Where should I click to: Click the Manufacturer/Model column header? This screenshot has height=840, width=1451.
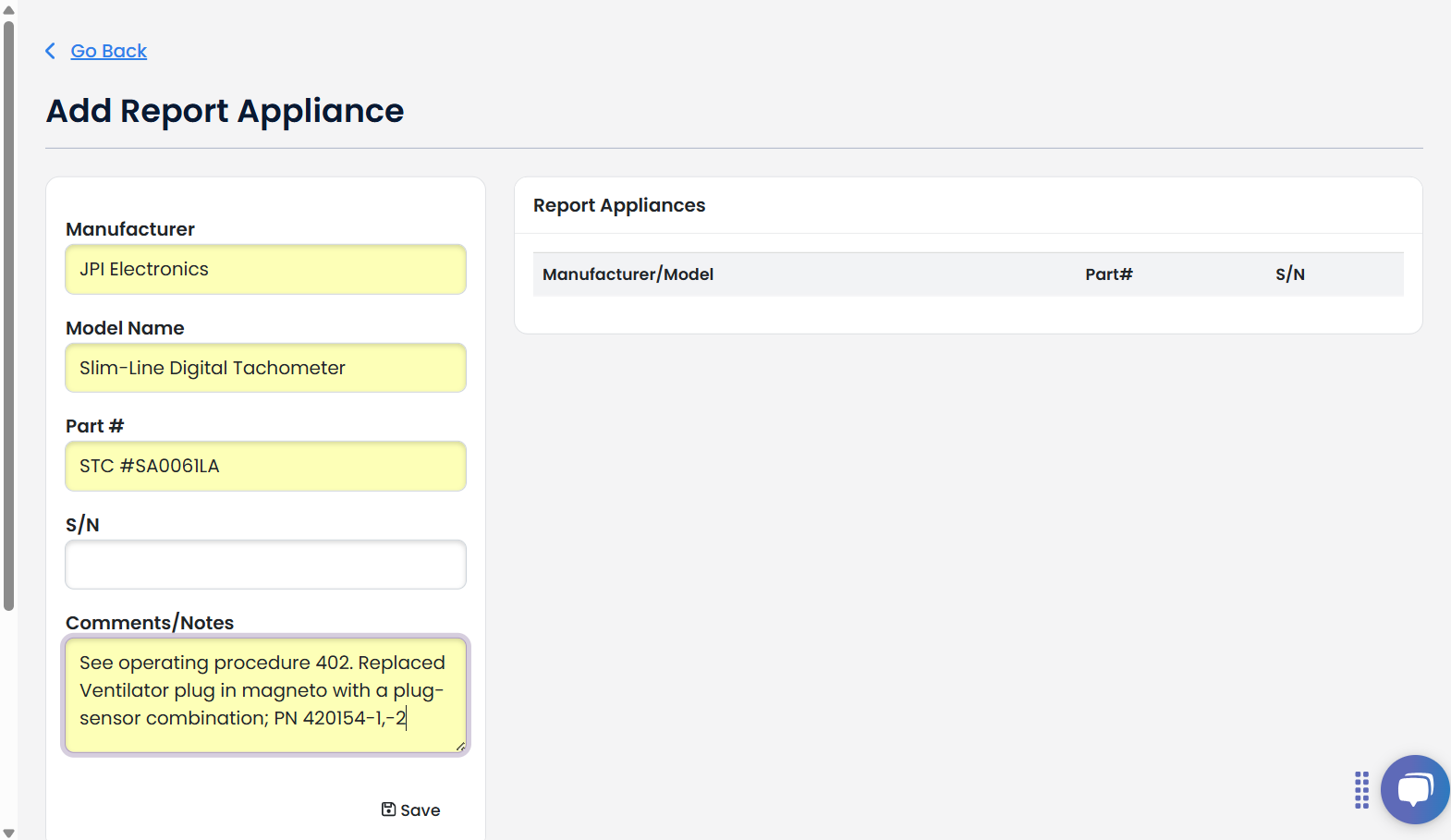click(x=628, y=274)
